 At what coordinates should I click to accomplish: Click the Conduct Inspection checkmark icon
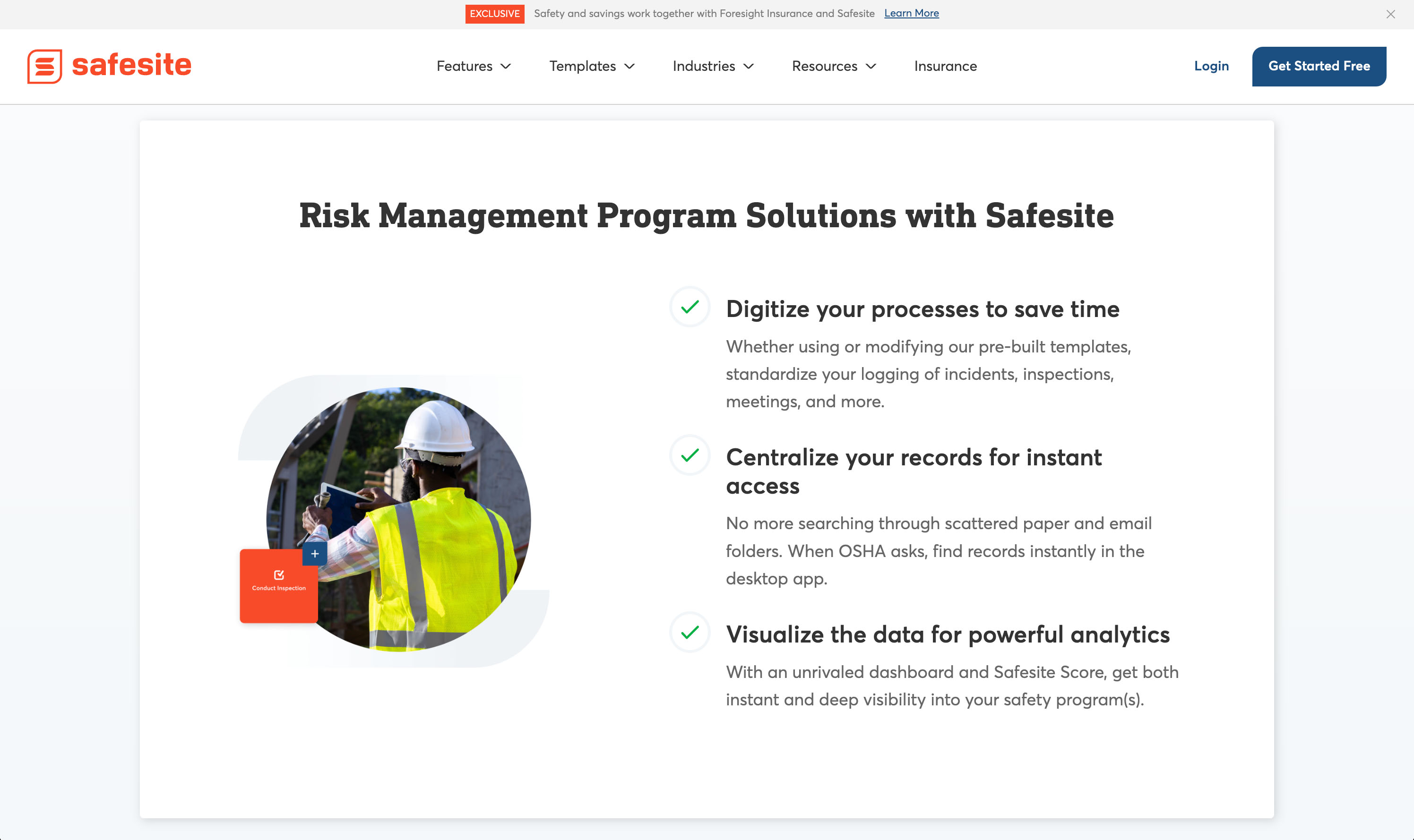pos(279,575)
